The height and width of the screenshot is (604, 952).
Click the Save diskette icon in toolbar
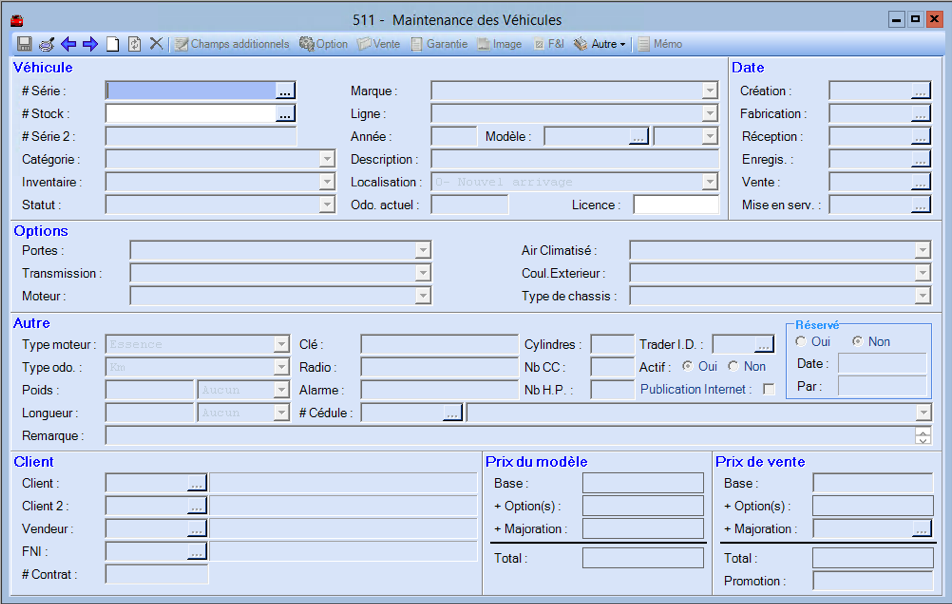(24, 44)
